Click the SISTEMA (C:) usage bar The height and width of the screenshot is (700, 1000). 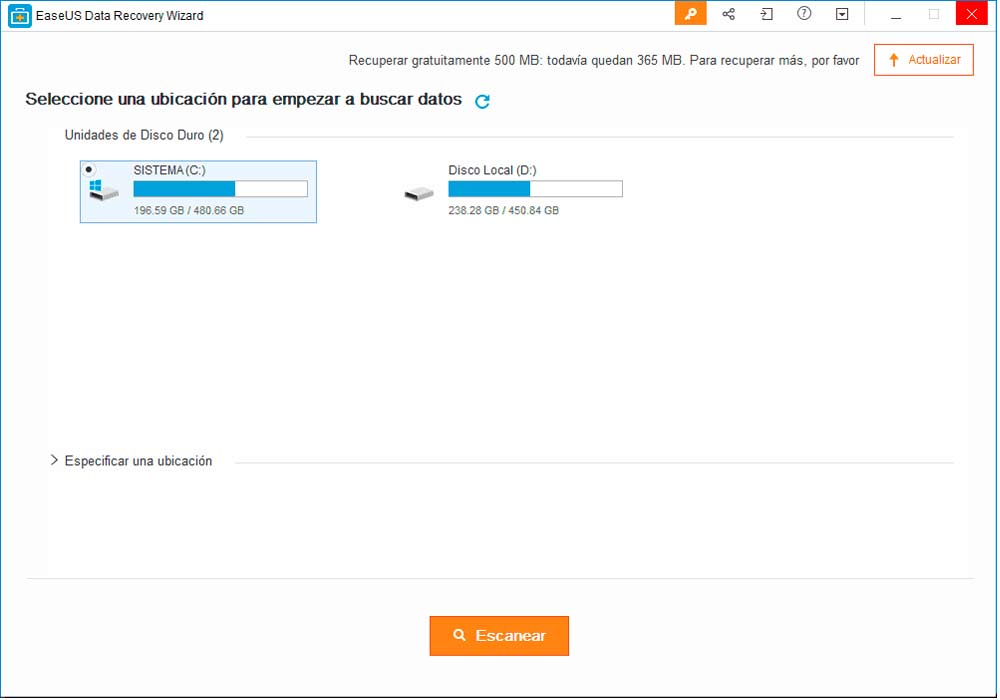[x=221, y=189]
